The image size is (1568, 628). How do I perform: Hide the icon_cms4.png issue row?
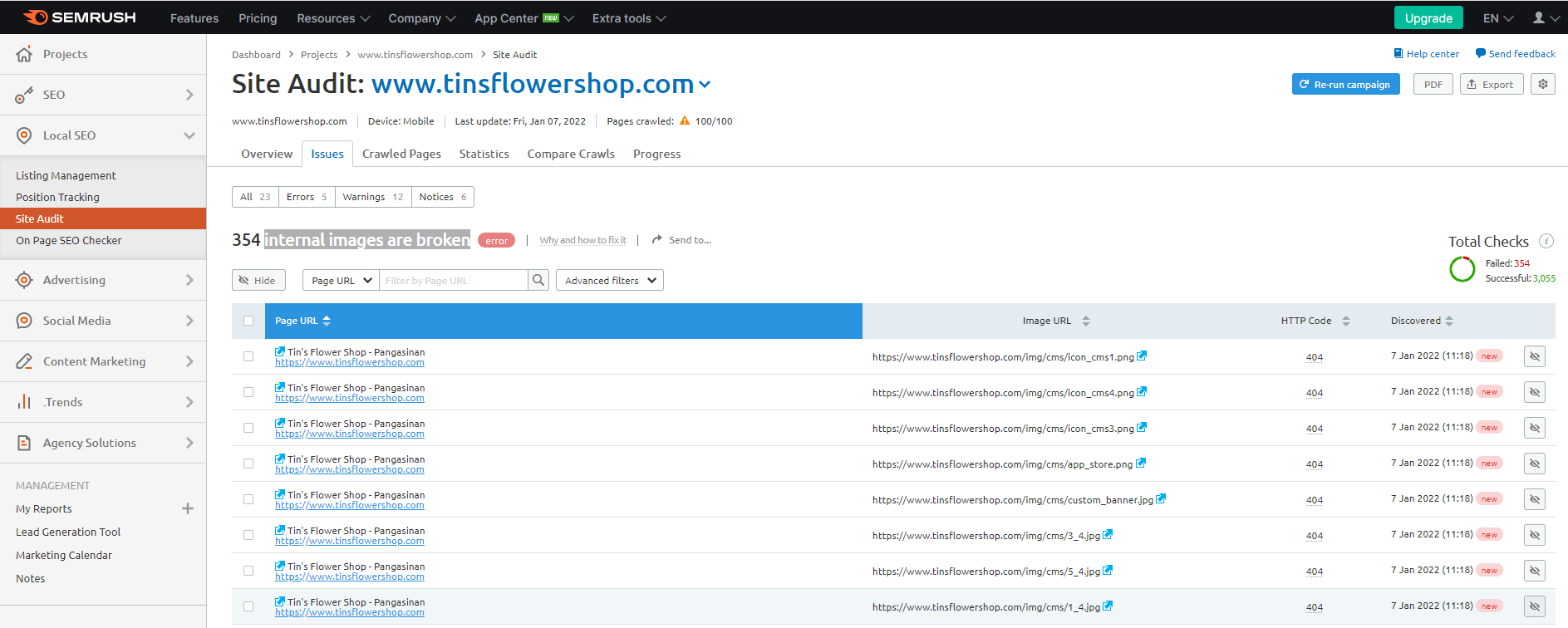pos(1535,392)
